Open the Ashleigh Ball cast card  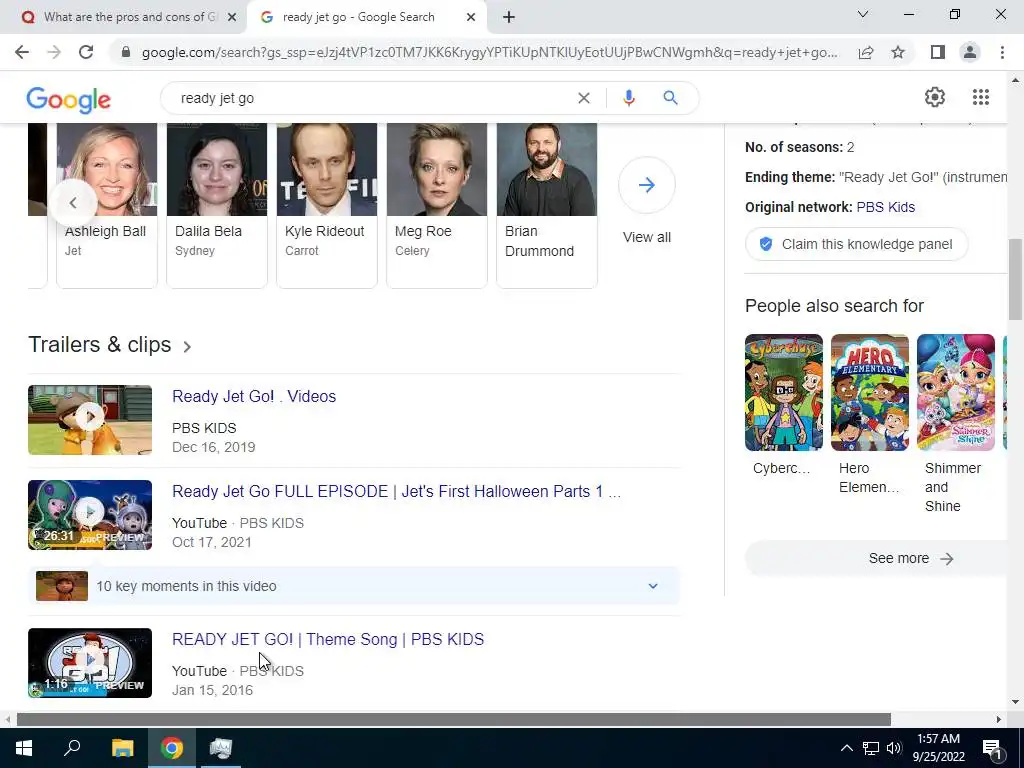(107, 205)
